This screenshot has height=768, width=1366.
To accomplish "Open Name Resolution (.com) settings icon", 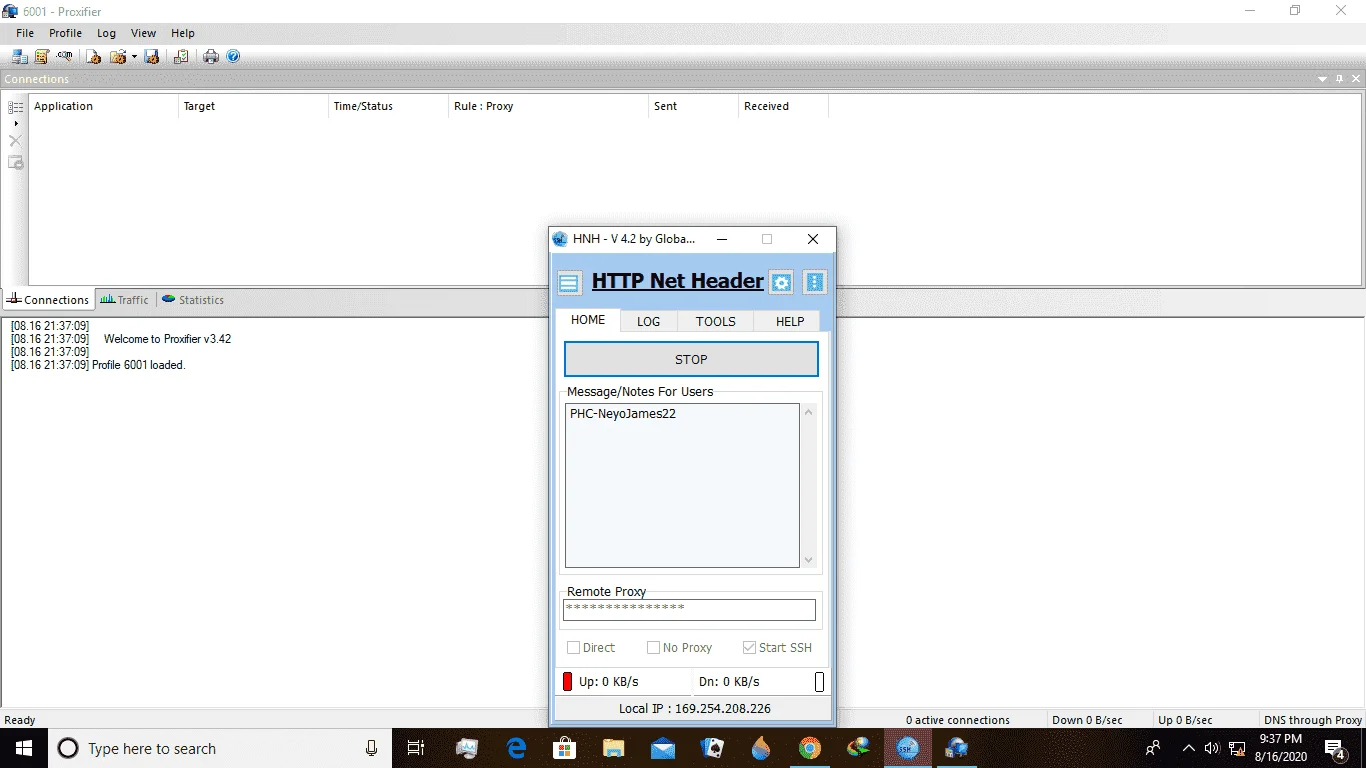I will click(64, 57).
